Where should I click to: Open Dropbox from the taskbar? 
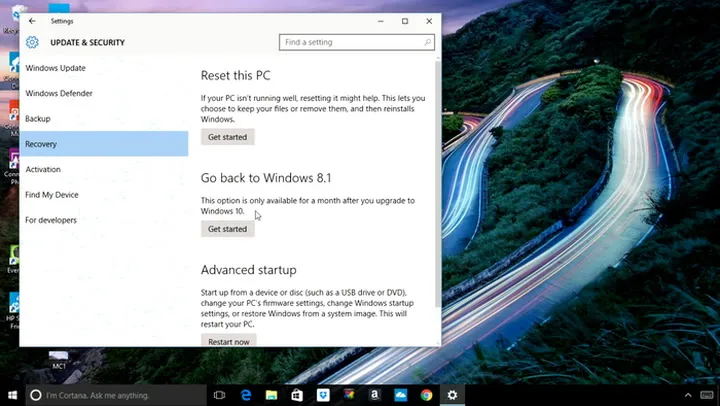pos(323,395)
